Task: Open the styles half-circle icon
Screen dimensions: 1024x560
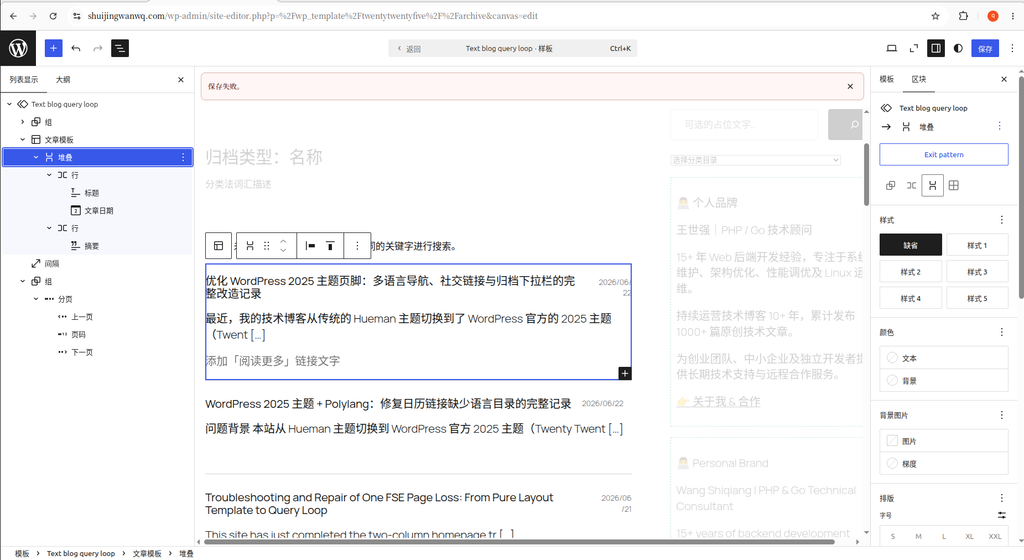Action: [958, 48]
